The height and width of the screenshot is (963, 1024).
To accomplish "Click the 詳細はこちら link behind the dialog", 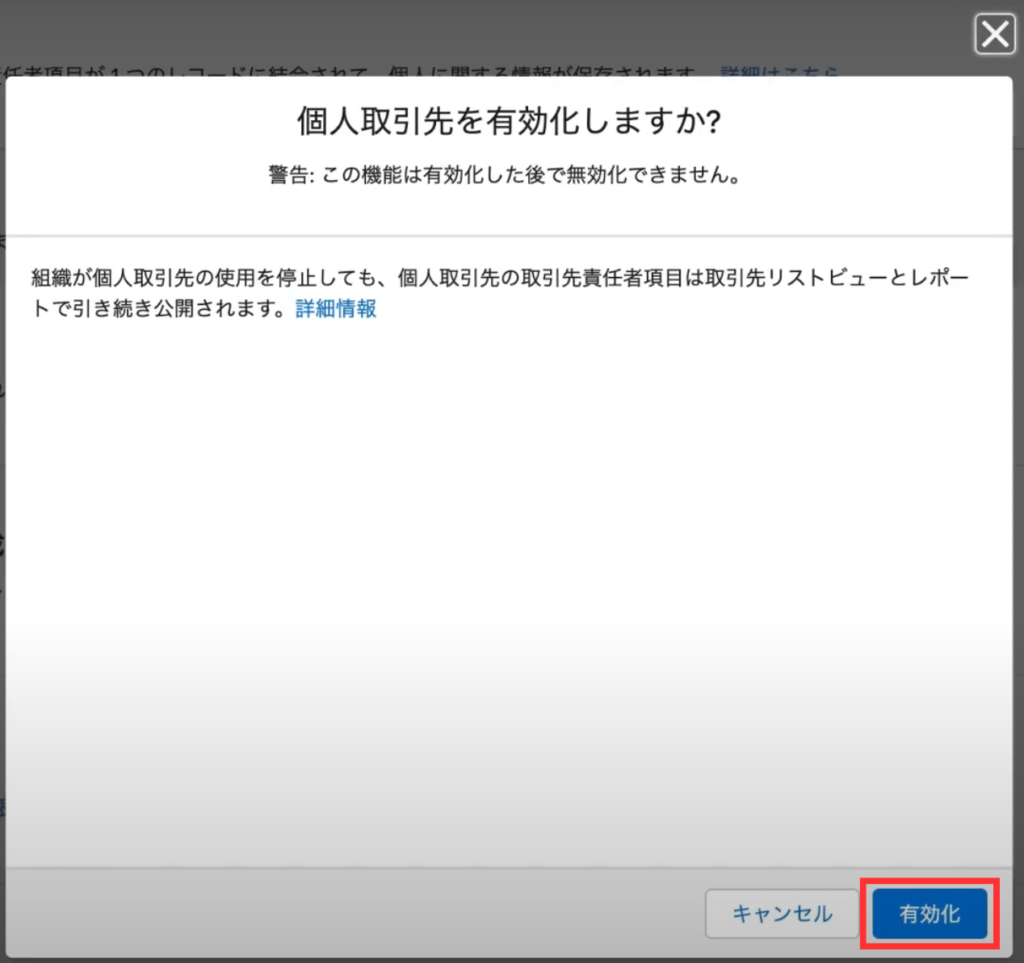I will click(778, 72).
